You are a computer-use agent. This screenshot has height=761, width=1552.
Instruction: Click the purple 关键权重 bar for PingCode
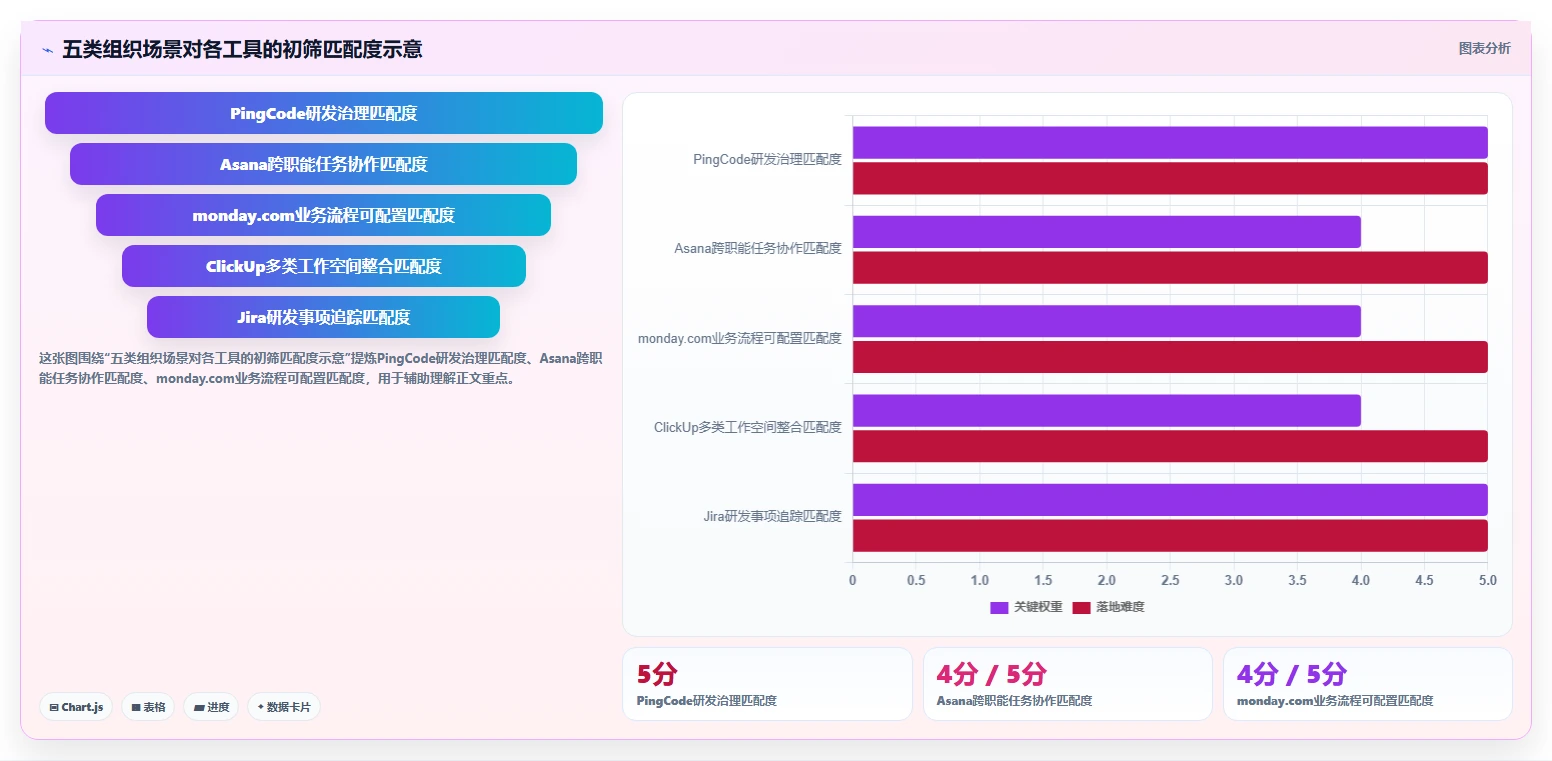(1170, 143)
